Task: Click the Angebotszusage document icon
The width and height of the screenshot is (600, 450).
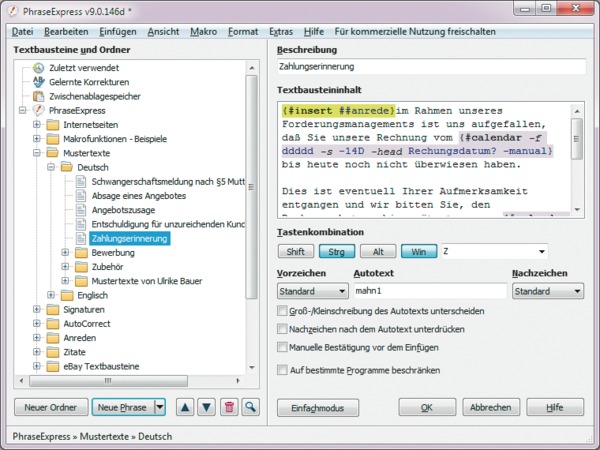Action: (x=81, y=210)
